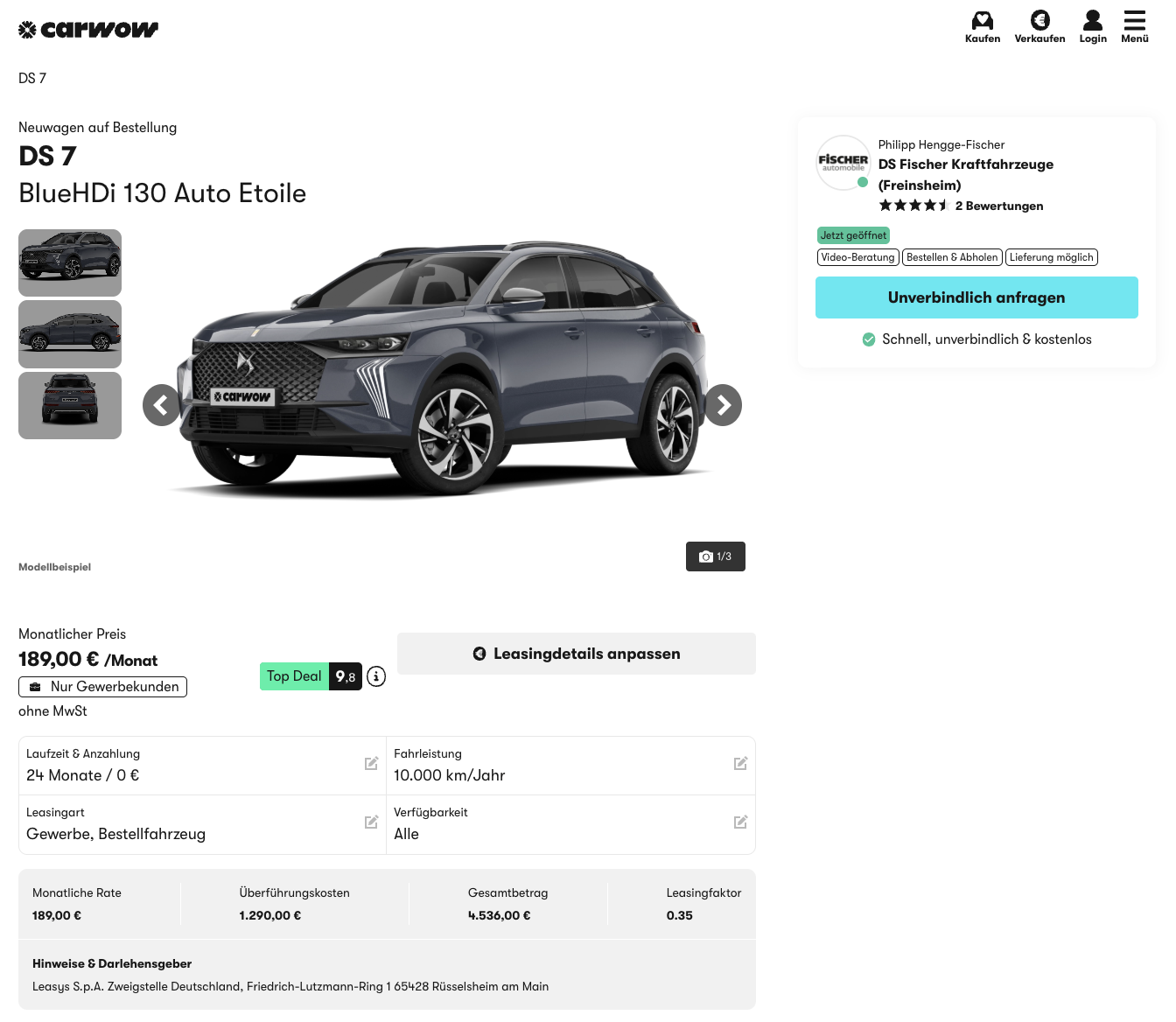Edit Laufzeit & Anzahlung setting
Viewport: 1176px width, 1022px height.
371,764
